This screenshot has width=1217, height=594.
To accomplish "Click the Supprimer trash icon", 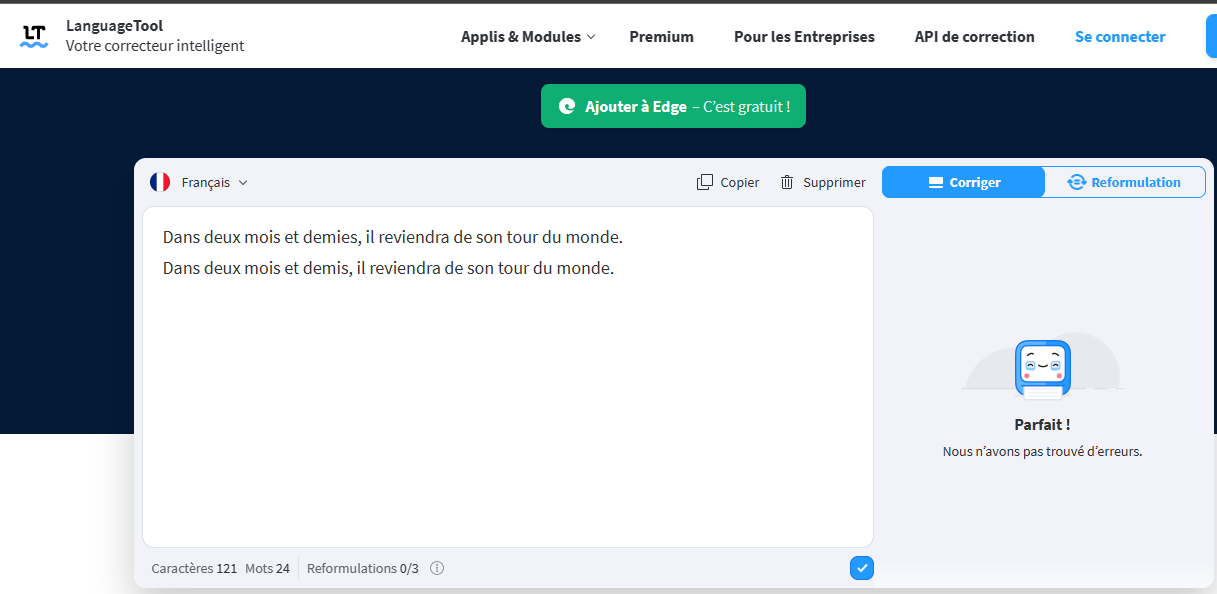I will pos(785,182).
